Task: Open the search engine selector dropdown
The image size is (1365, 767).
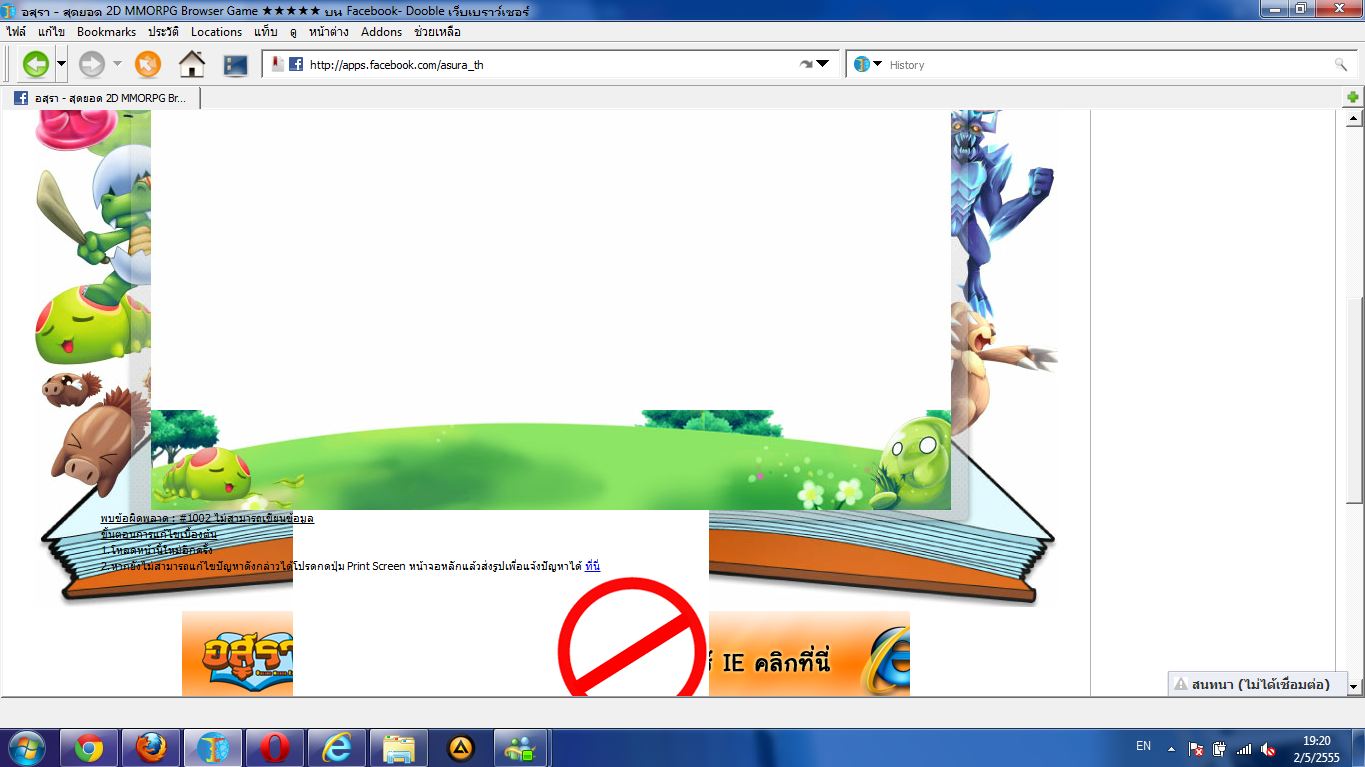Action: [x=878, y=64]
